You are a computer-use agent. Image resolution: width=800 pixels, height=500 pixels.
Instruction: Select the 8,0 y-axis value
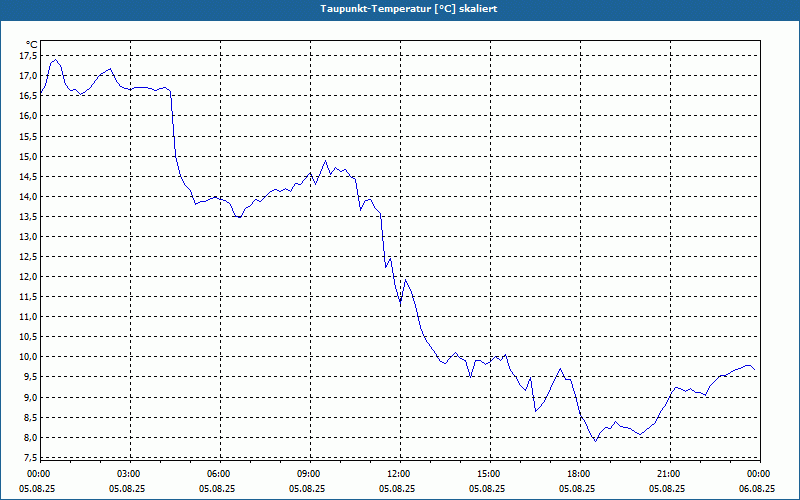click(30, 437)
